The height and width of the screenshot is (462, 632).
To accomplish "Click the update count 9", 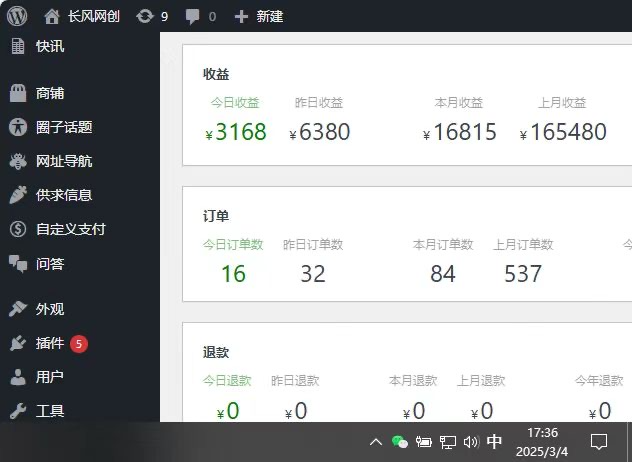I will (164, 17).
